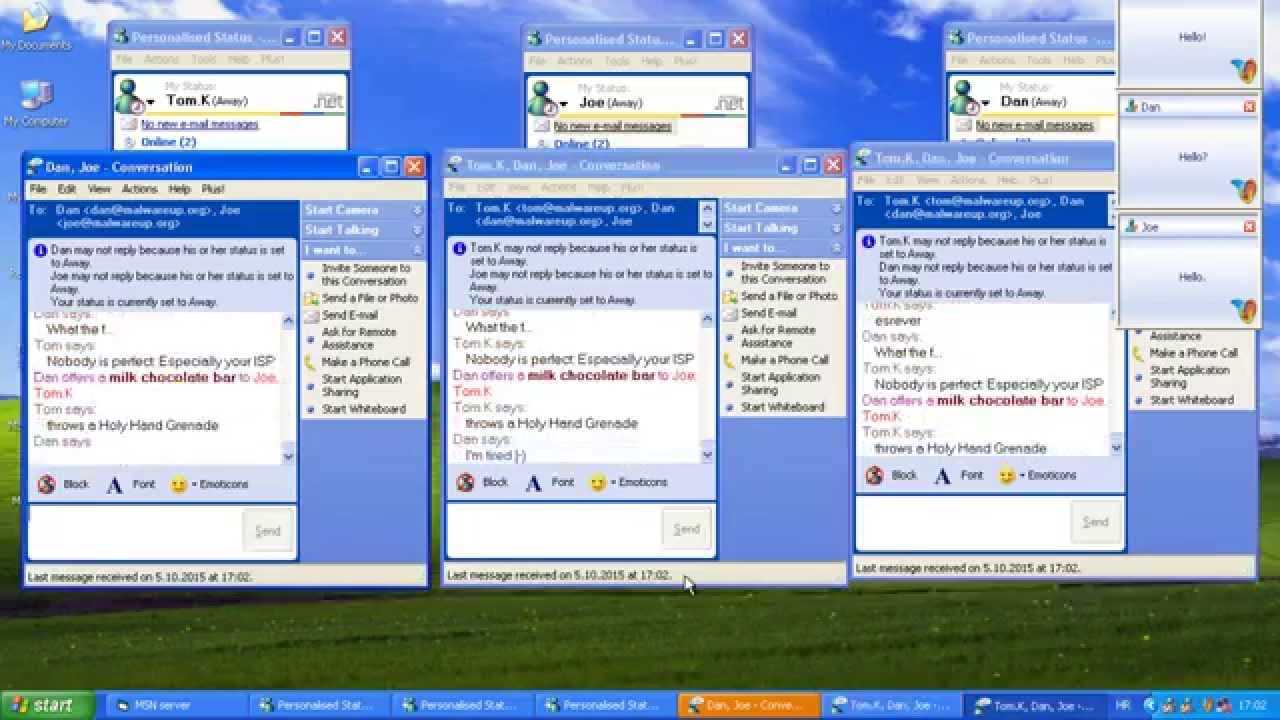Click Block icon in middle conversation window
Image resolution: width=1280 pixels, height=720 pixels.
click(465, 483)
